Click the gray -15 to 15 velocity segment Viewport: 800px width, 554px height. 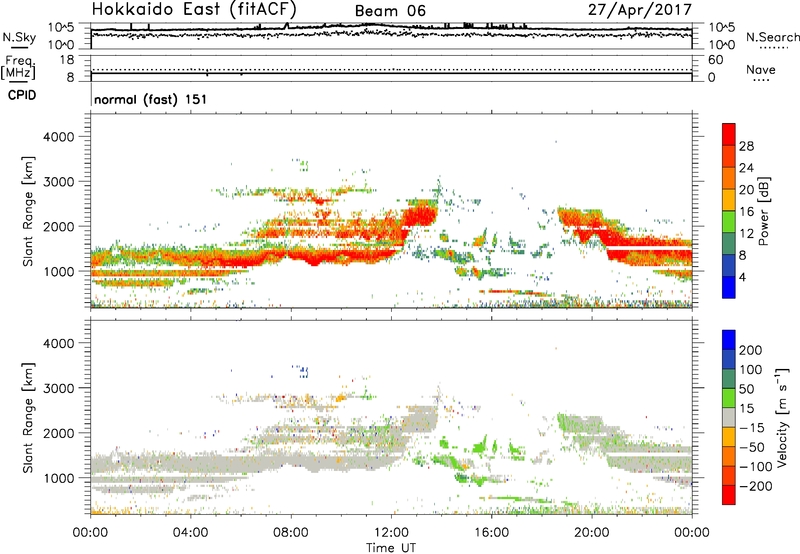(729, 417)
